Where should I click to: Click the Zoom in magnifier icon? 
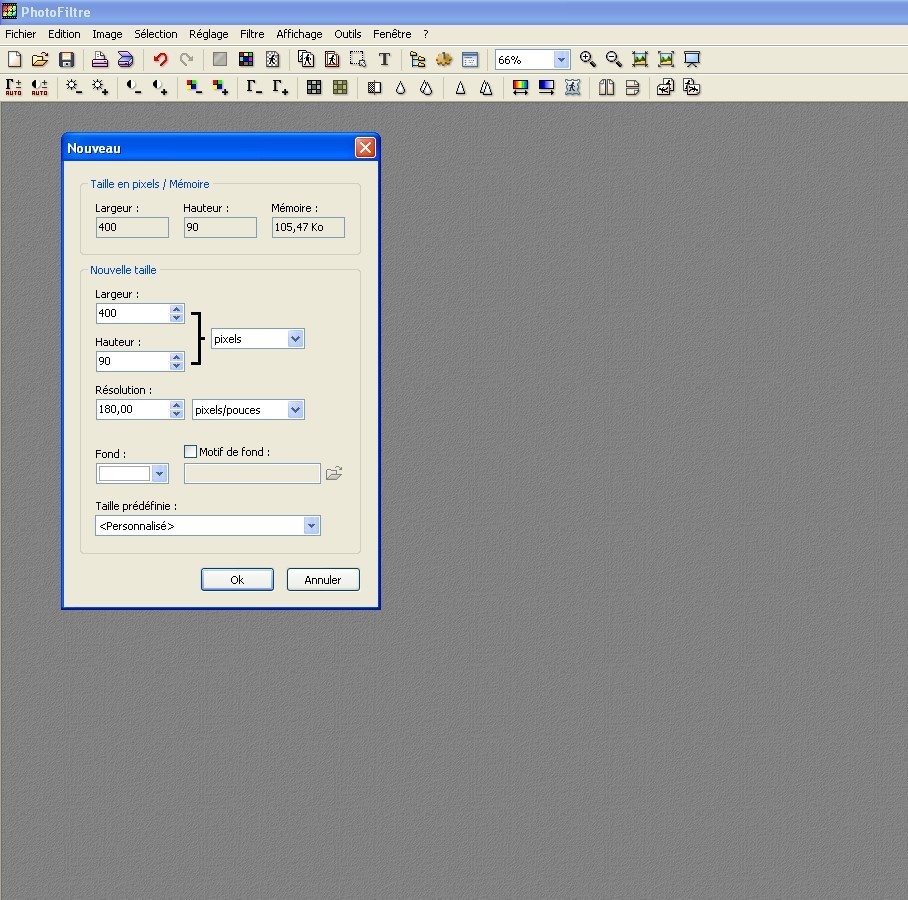588,60
